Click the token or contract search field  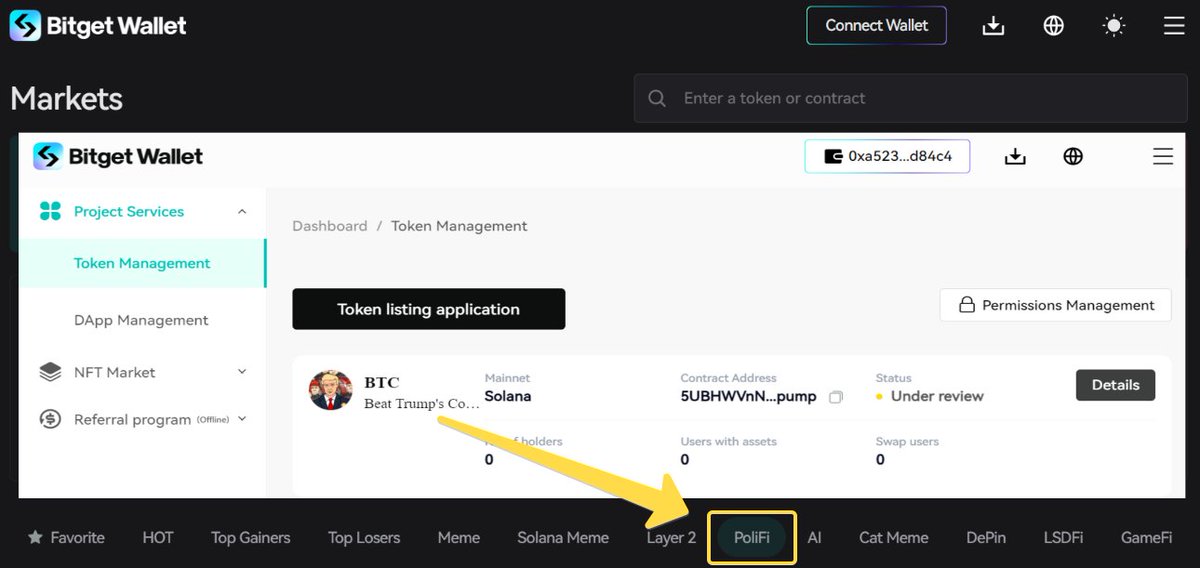tap(912, 98)
